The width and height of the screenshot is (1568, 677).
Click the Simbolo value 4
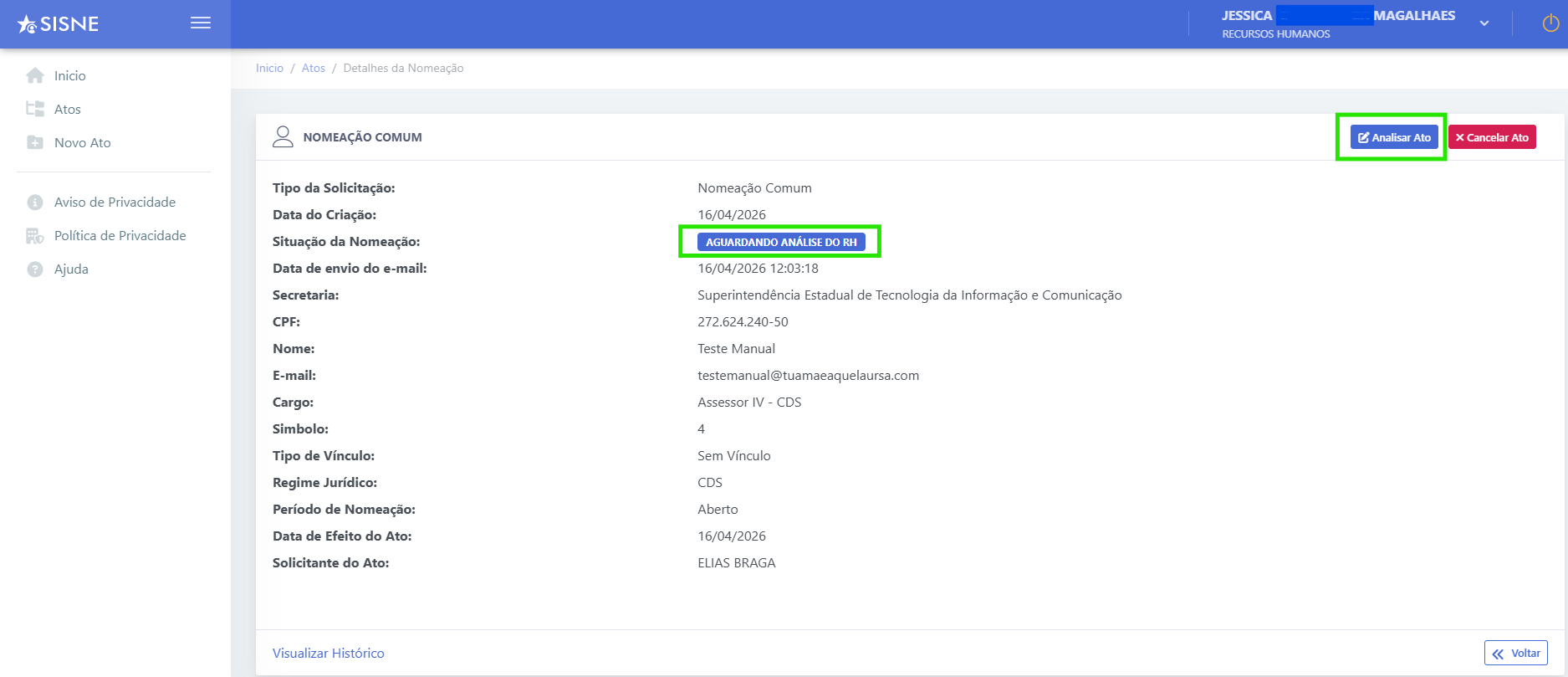point(702,428)
